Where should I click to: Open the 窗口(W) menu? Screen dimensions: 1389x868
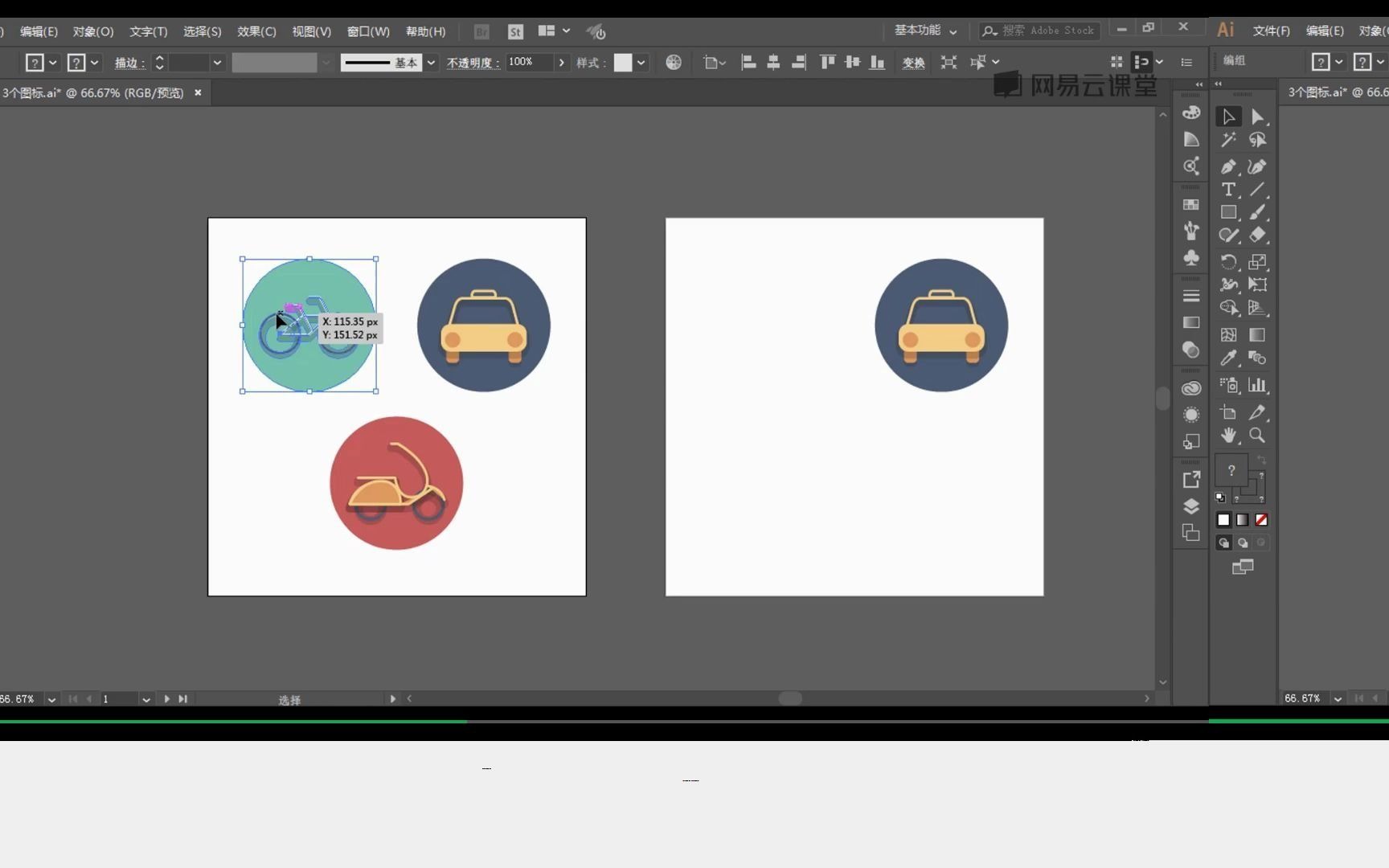click(x=367, y=31)
